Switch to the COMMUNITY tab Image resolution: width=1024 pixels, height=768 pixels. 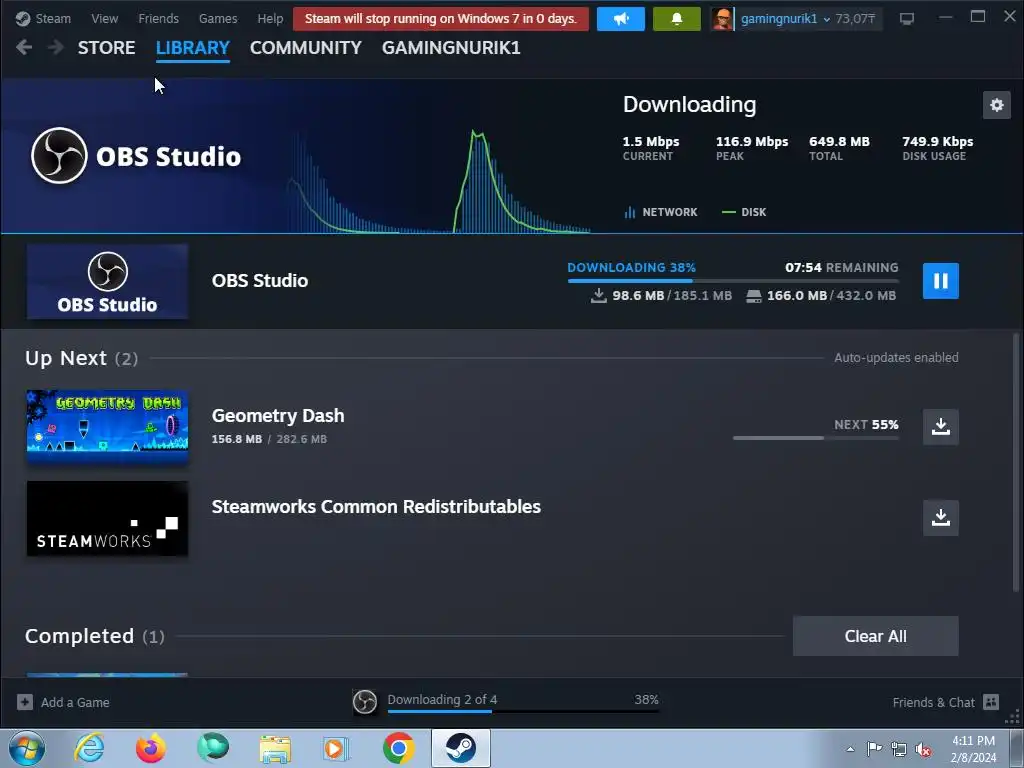click(x=306, y=48)
